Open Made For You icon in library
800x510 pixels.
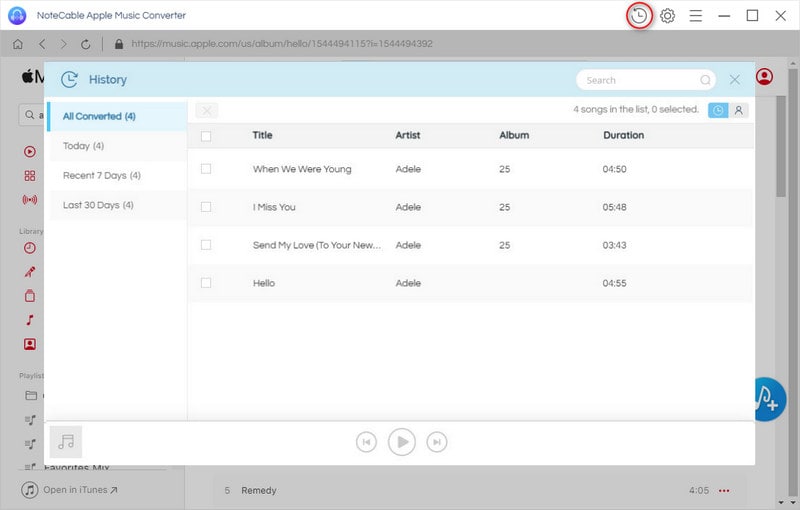[x=30, y=344]
